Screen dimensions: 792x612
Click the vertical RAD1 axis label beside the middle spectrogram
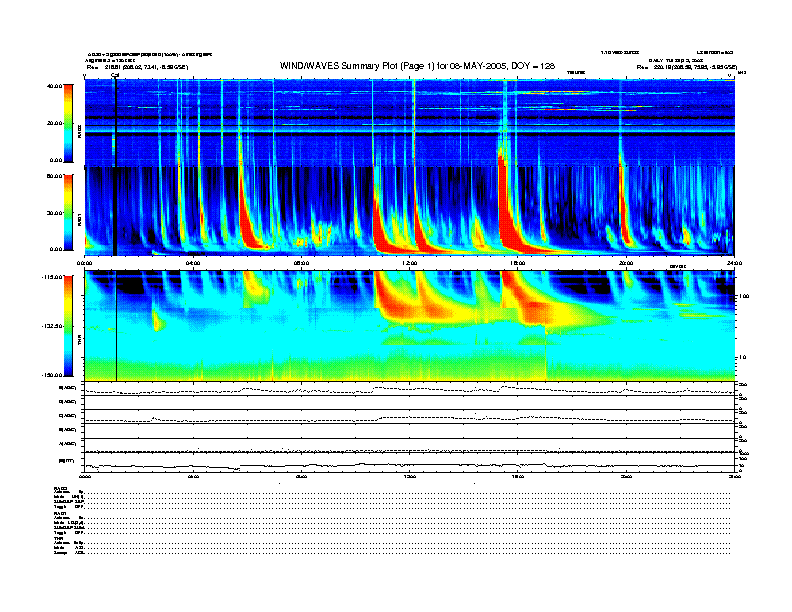click(79, 219)
